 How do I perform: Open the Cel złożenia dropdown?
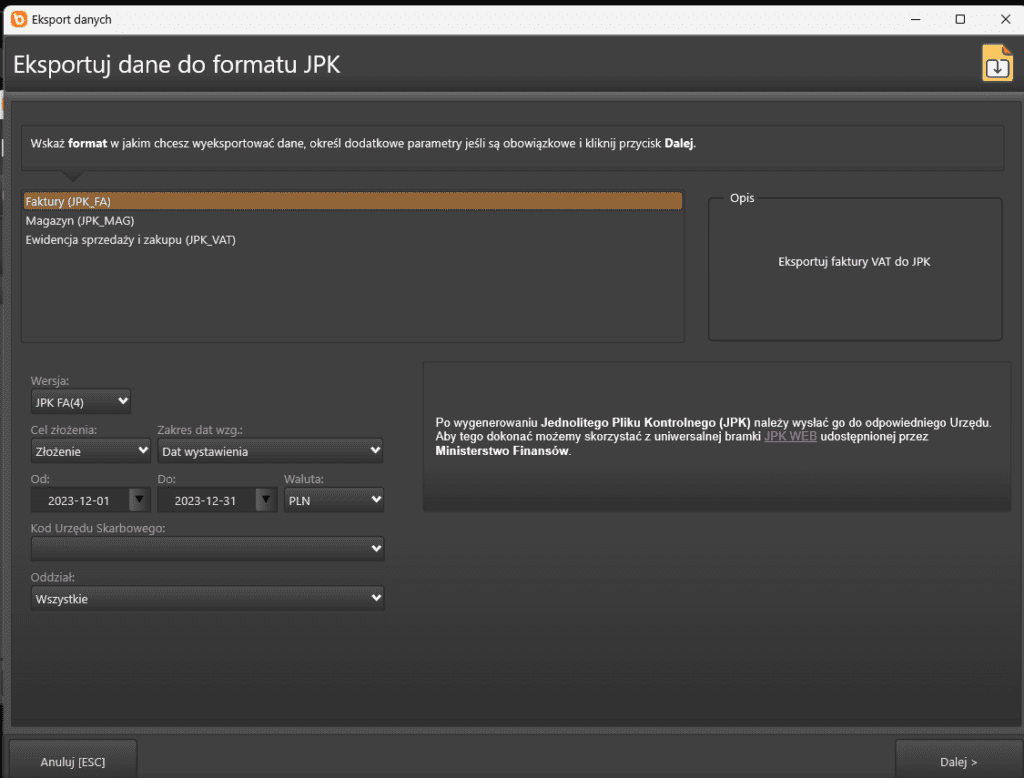coord(91,451)
